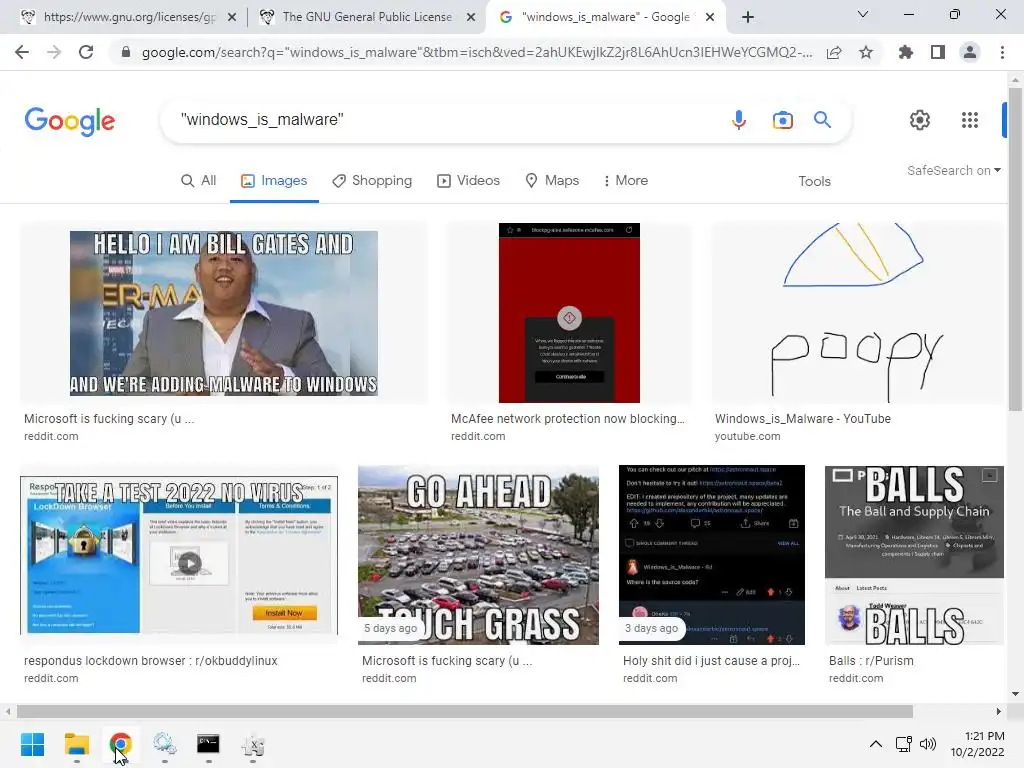Open the poopy drawing image
1024x768 pixels.
[x=857, y=313]
